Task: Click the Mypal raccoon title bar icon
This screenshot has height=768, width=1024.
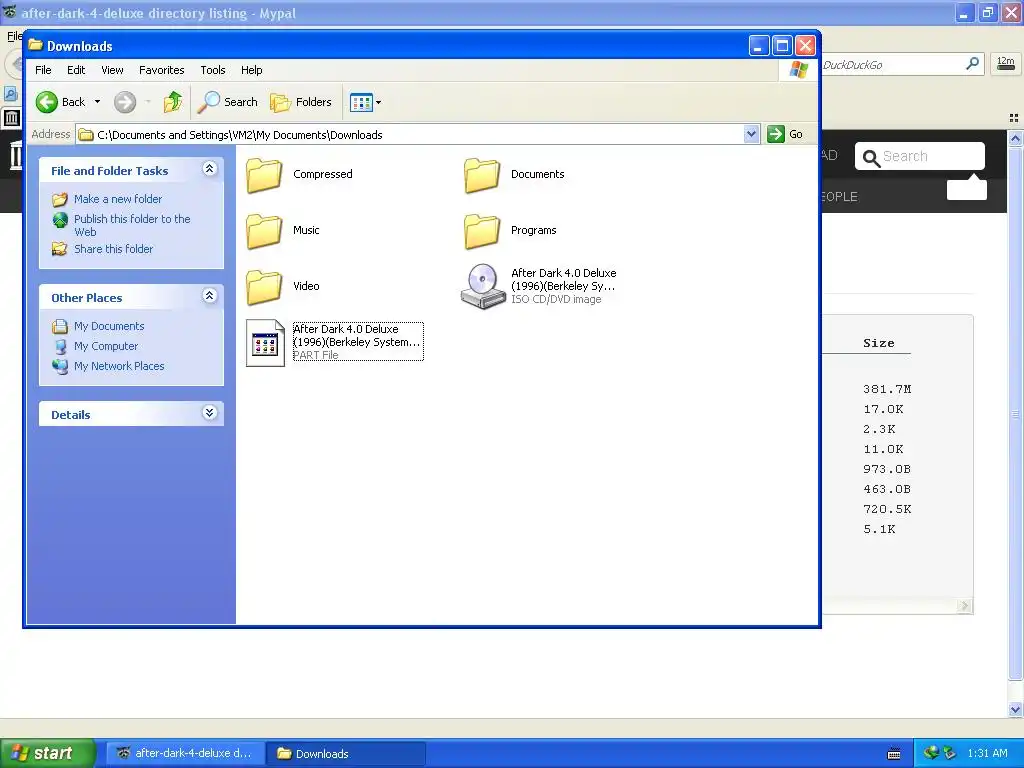Action: pyautogui.click(x=9, y=12)
